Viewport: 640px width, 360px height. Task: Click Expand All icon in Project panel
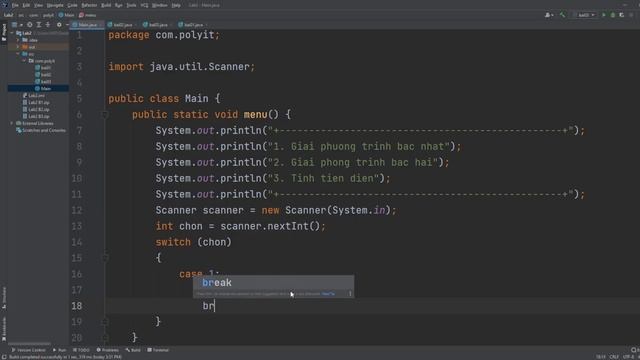[x=39, y=25]
